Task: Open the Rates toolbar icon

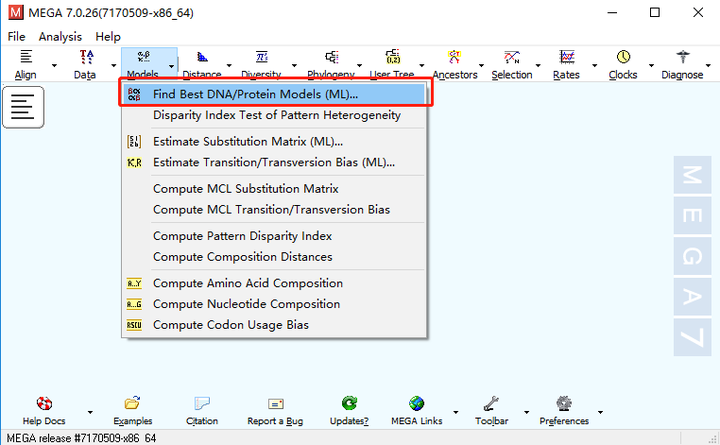Action: (x=567, y=57)
